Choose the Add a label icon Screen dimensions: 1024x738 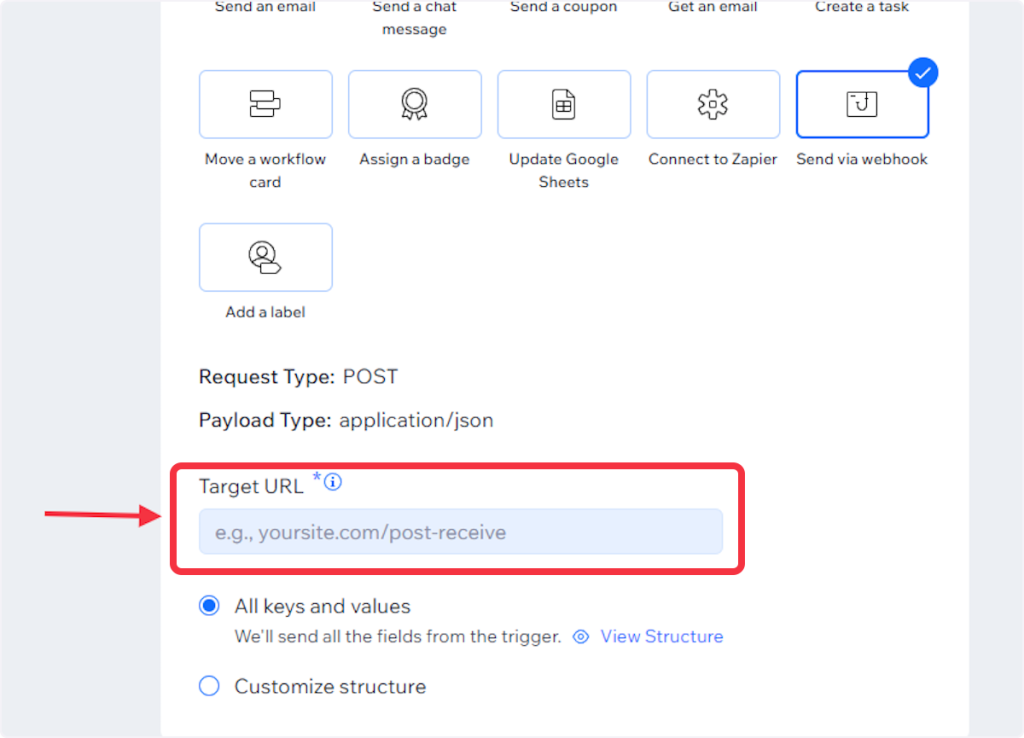tap(265, 257)
